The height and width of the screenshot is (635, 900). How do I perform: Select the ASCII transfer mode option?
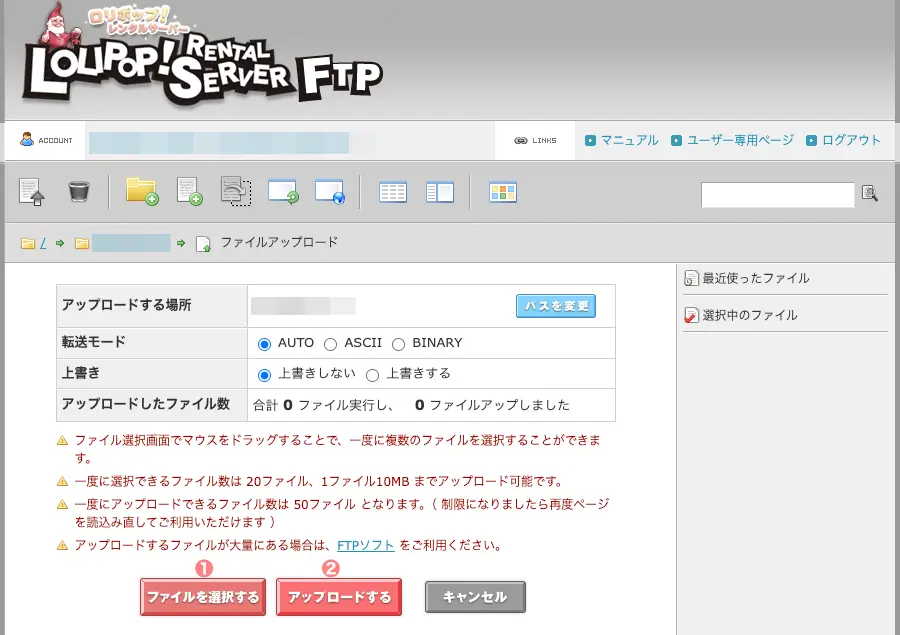coord(330,343)
